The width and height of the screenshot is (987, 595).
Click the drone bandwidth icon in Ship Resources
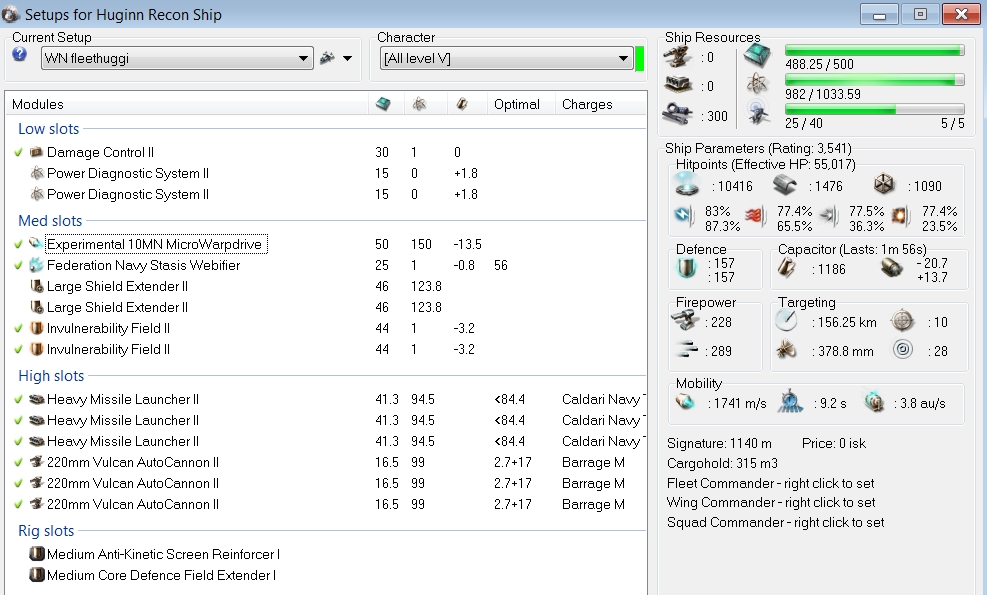[757, 111]
